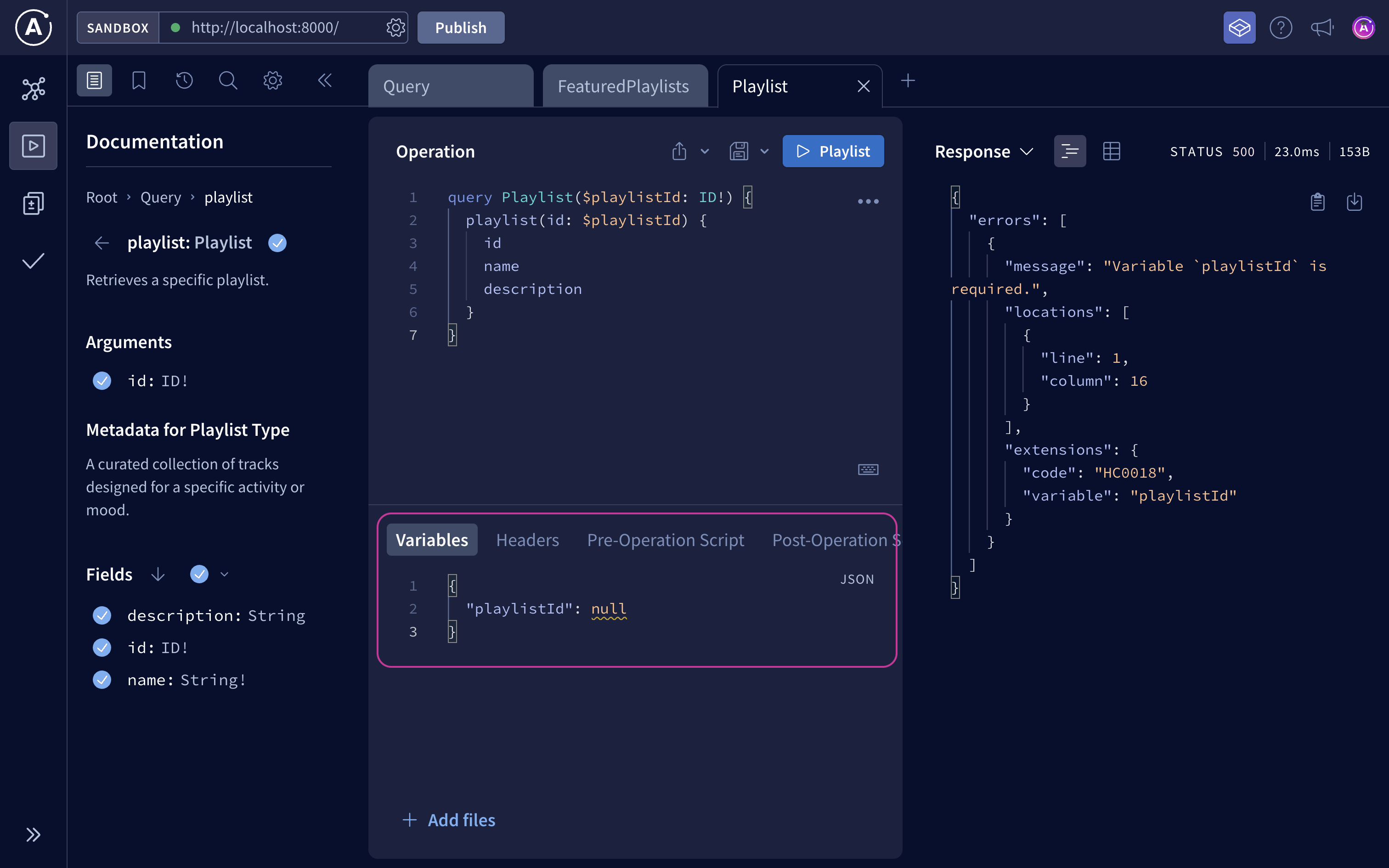Search the schema with the magnifying glass
The height and width of the screenshot is (868, 1389).
pos(228,80)
